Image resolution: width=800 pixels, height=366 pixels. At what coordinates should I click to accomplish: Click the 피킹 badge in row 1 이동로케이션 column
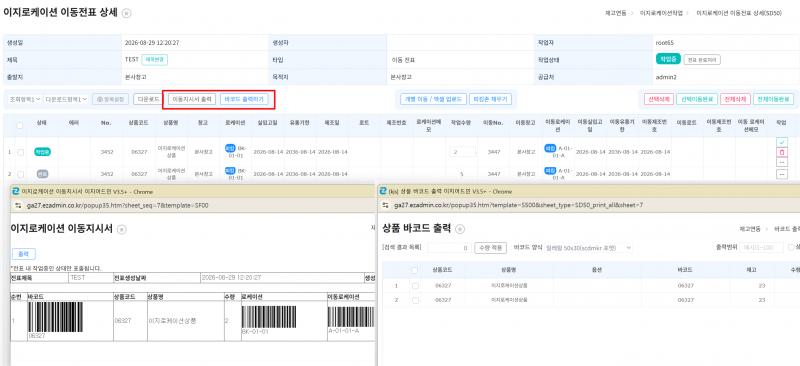[550, 148]
